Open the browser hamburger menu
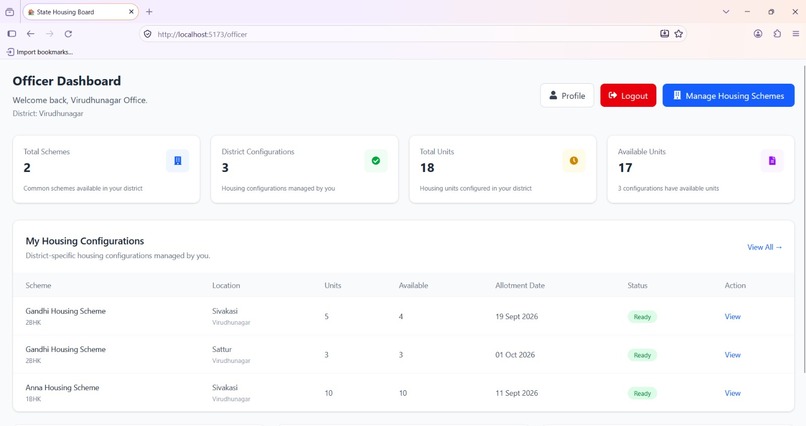The width and height of the screenshot is (806, 426). (x=796, y=34)
